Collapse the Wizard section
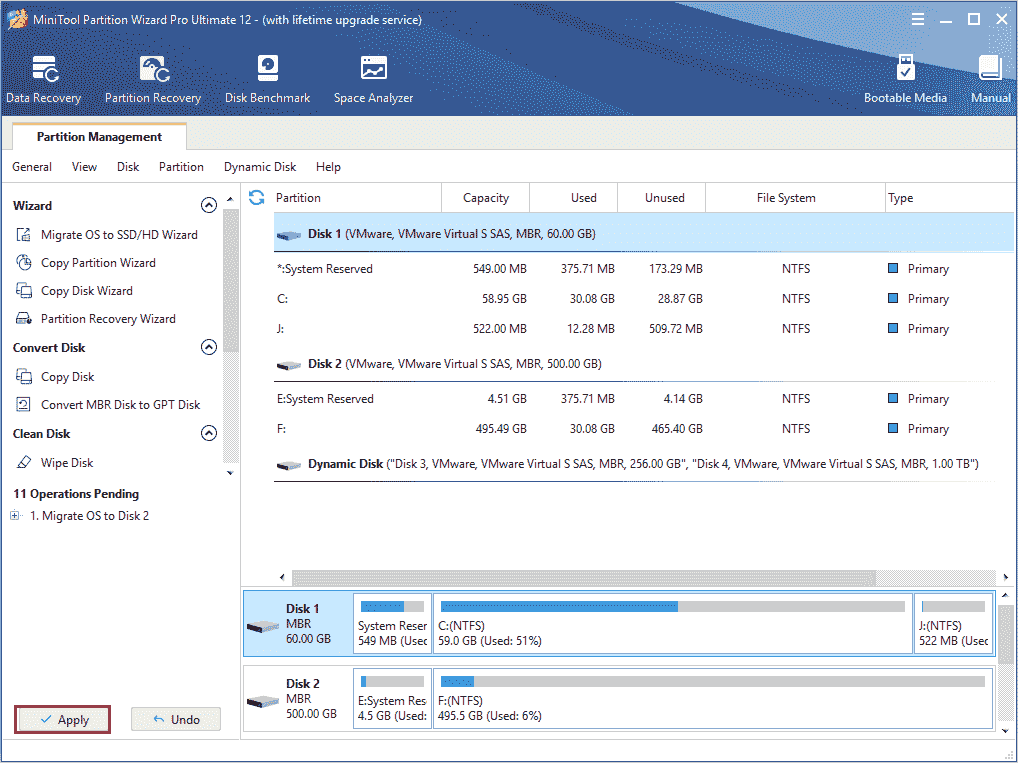Image resolution: width=1018 pixels, height=763 pixels. (x=209, y=205)
